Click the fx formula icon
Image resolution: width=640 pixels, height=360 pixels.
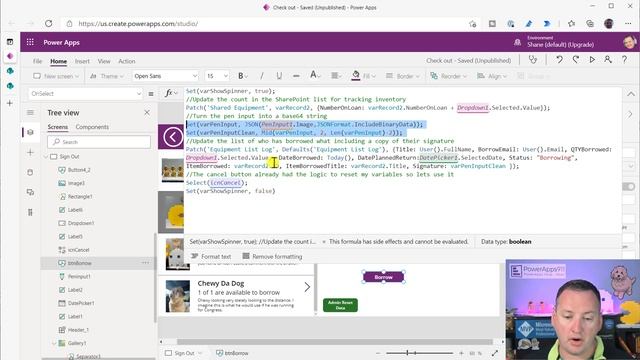tap(170, 93)
